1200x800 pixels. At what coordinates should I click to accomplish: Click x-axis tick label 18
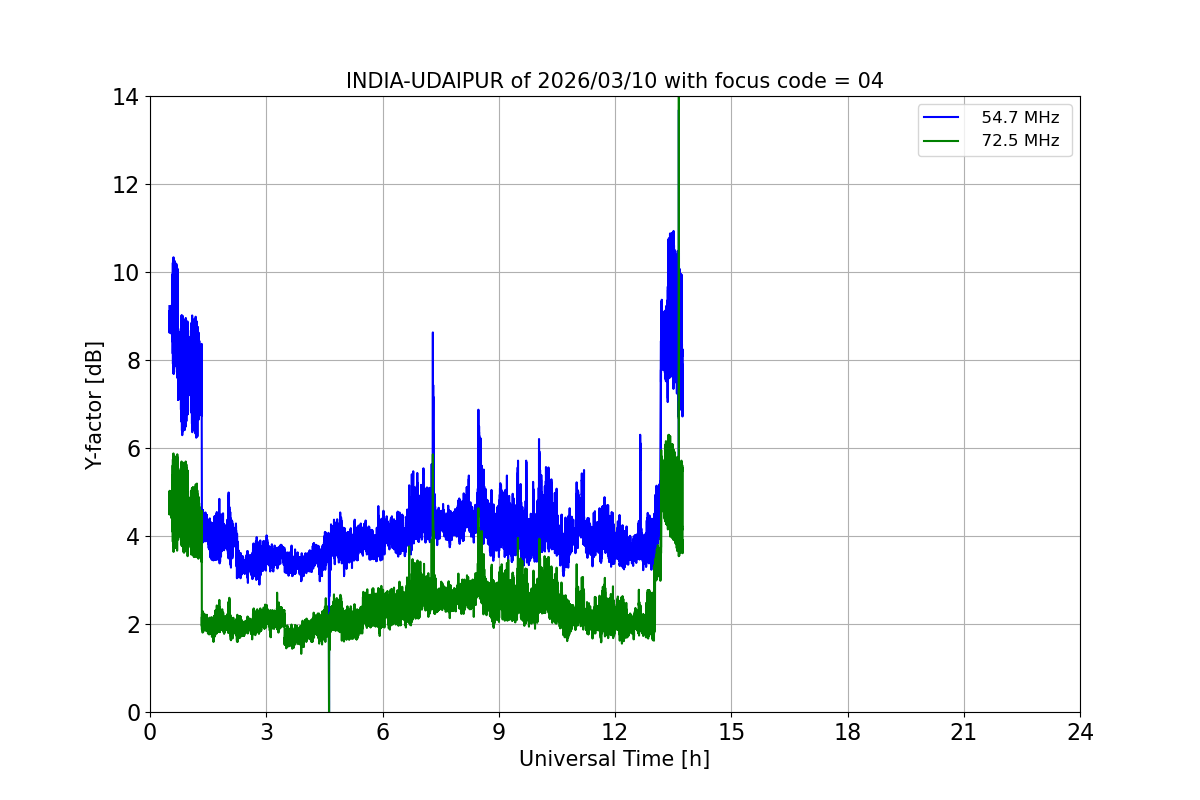point(848,732)
